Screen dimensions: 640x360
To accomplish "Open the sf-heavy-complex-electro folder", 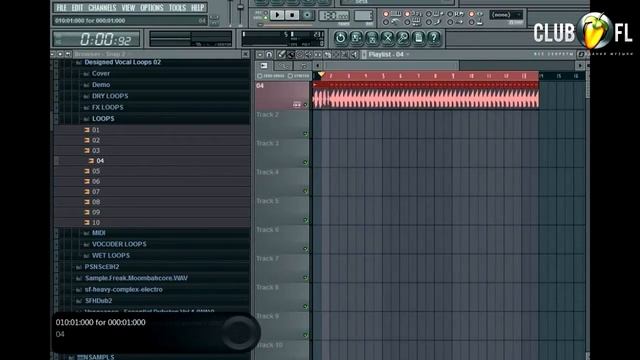I will pyautogui.click(x=124, y=289).
